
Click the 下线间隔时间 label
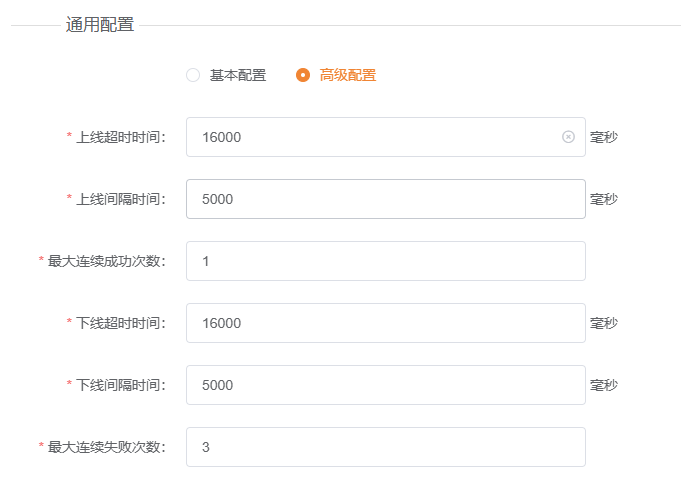[x=121, y=385]
